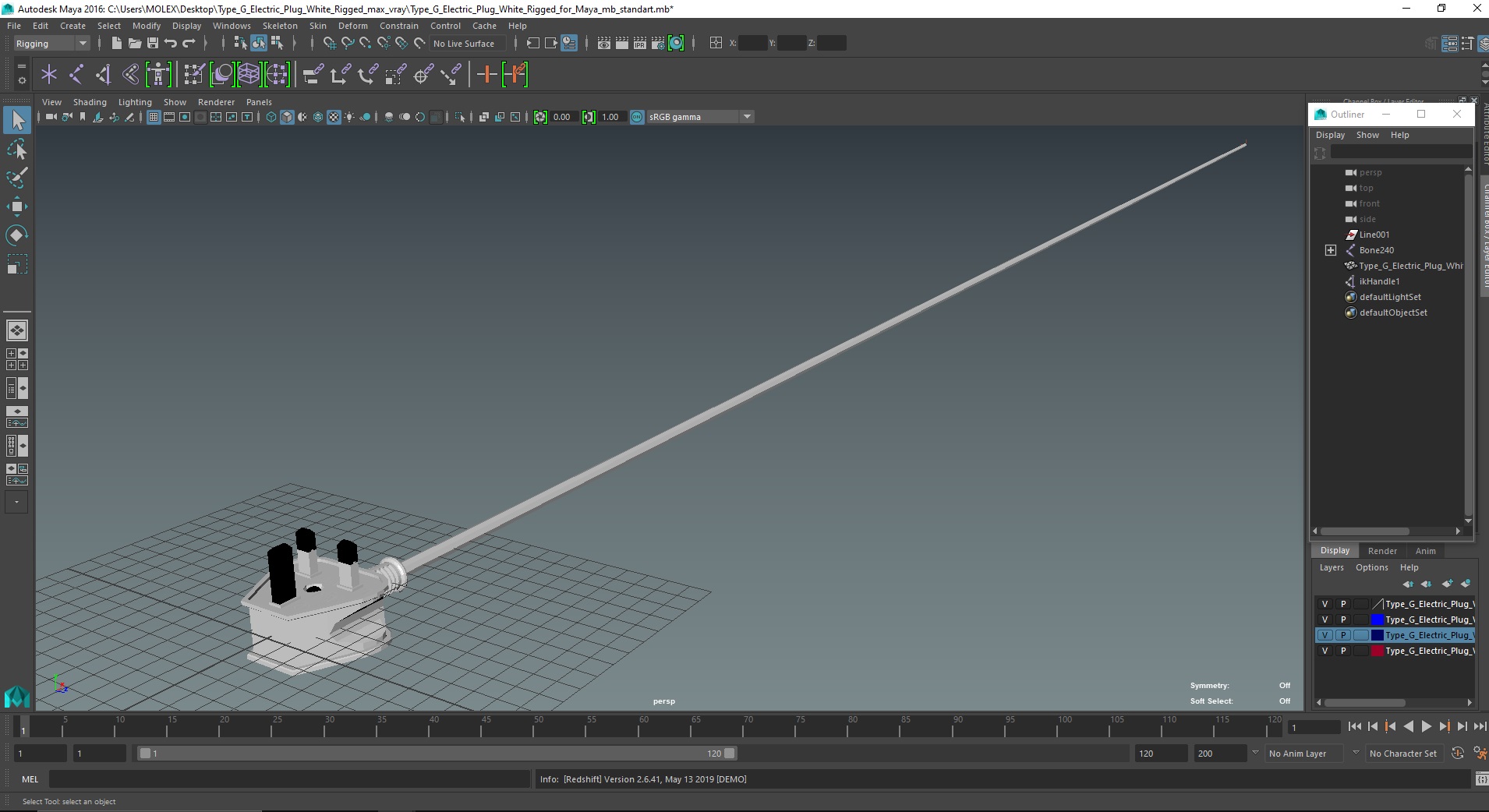Open the Constrain menu
The height and width of the screenshot is (812, 1489).
coord(399,26)
